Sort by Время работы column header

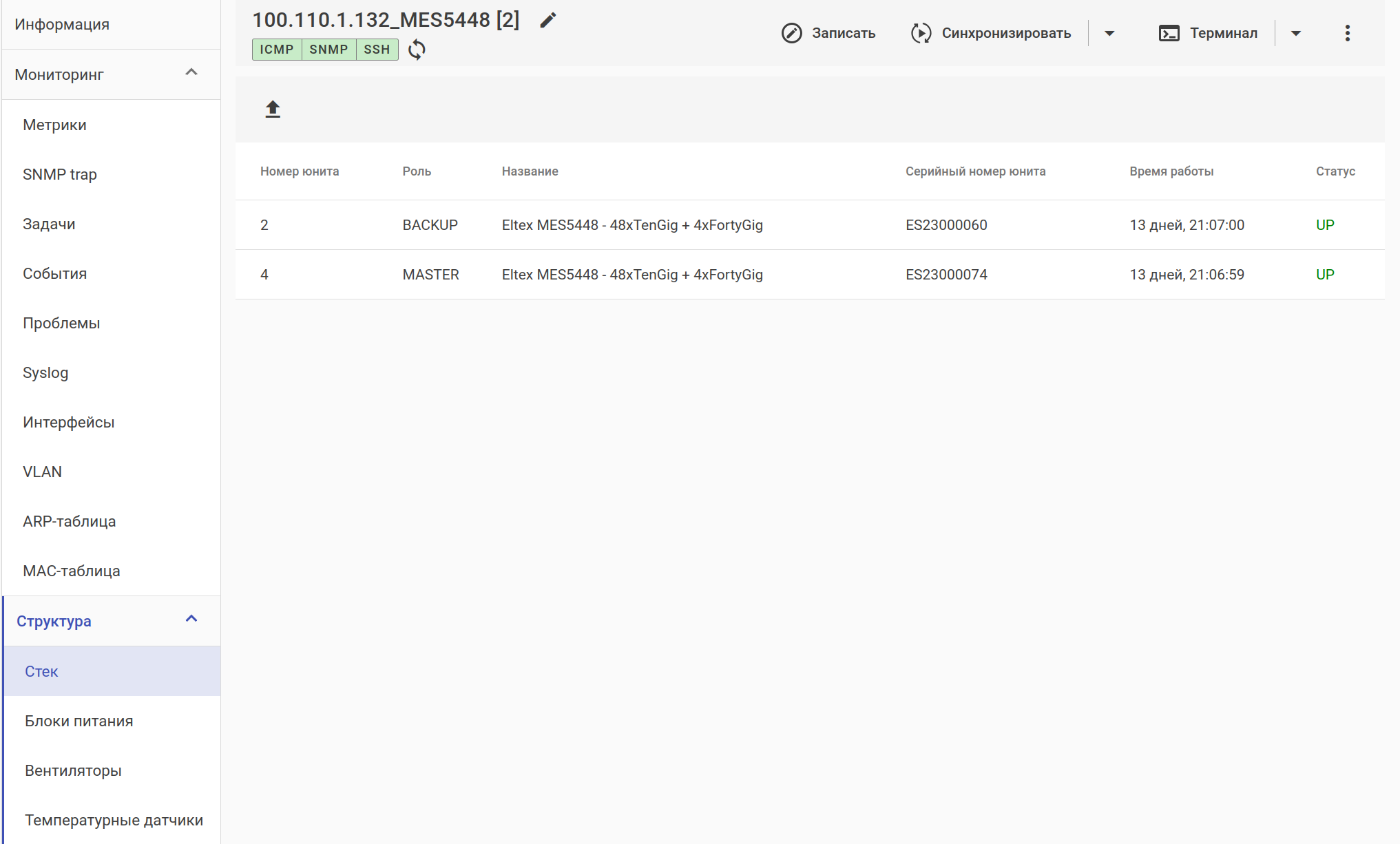click(1171, 171)
